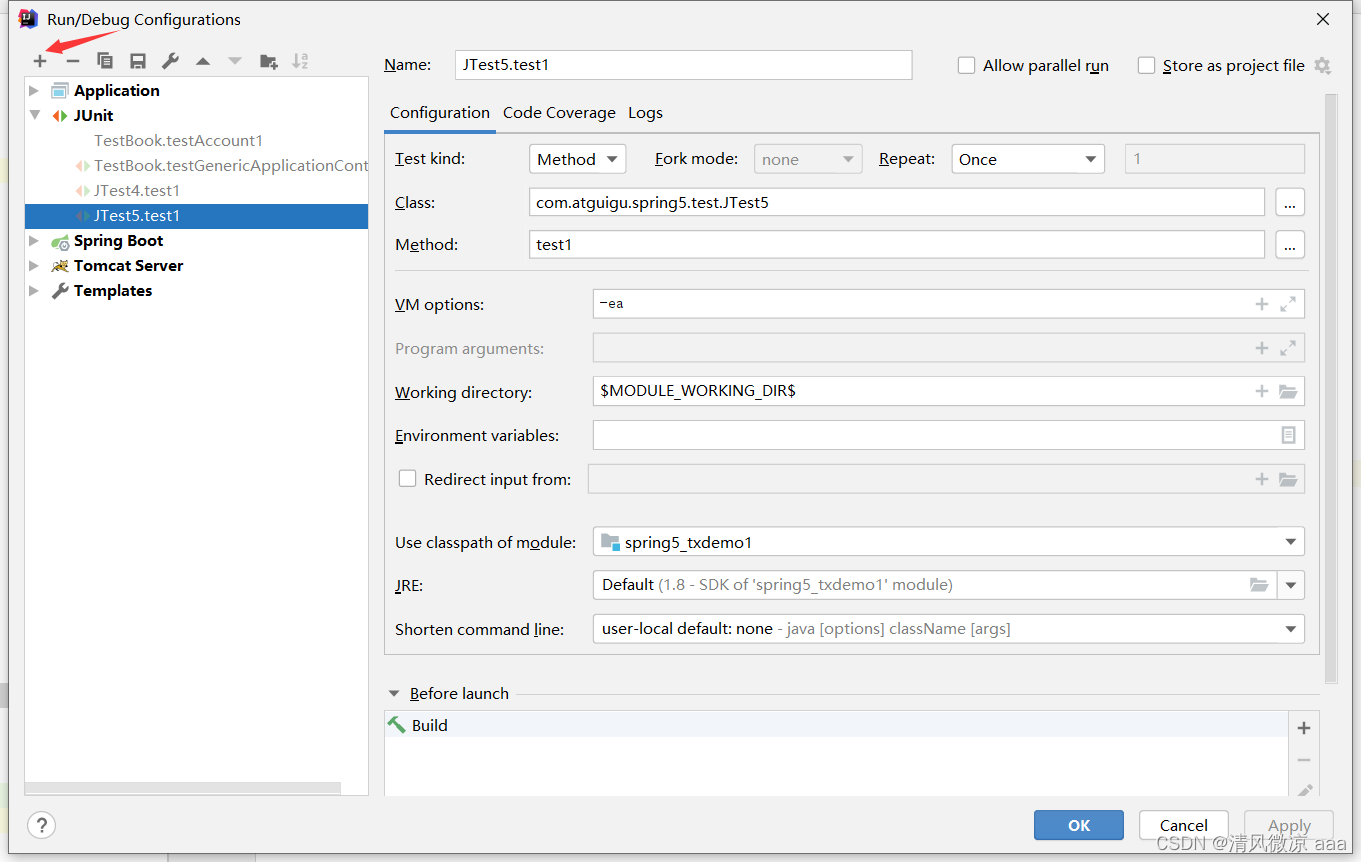Open the JRE dropdown arrow
1361x862 pixels.
click(1291, 585)
